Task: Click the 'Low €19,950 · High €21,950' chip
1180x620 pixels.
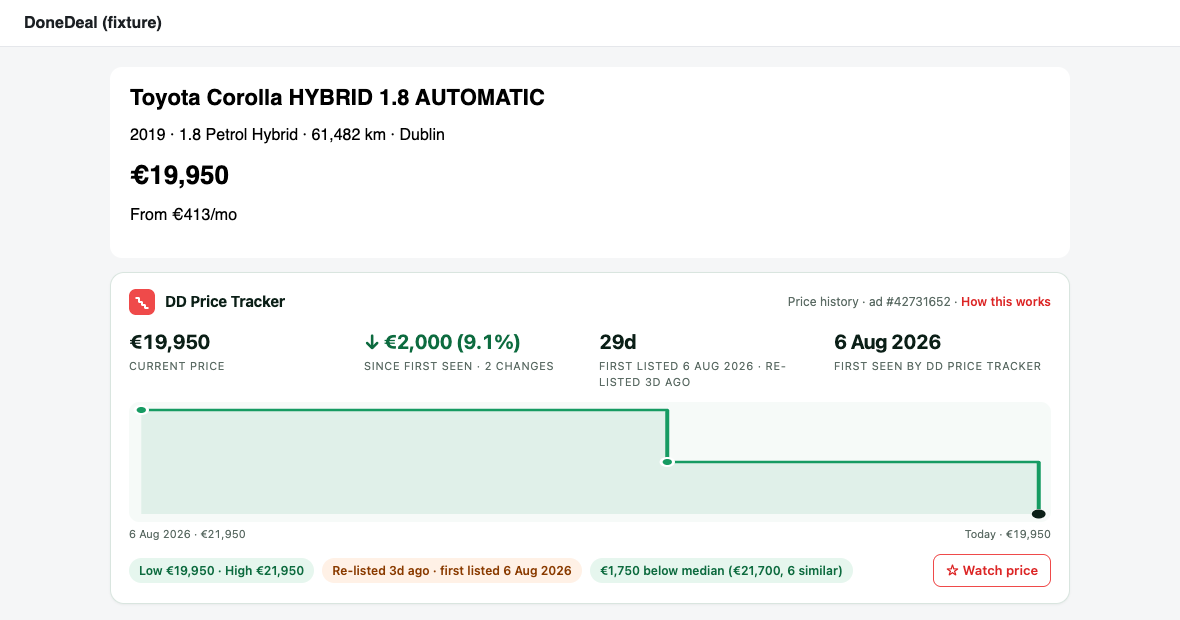Action: click(221, 570)
